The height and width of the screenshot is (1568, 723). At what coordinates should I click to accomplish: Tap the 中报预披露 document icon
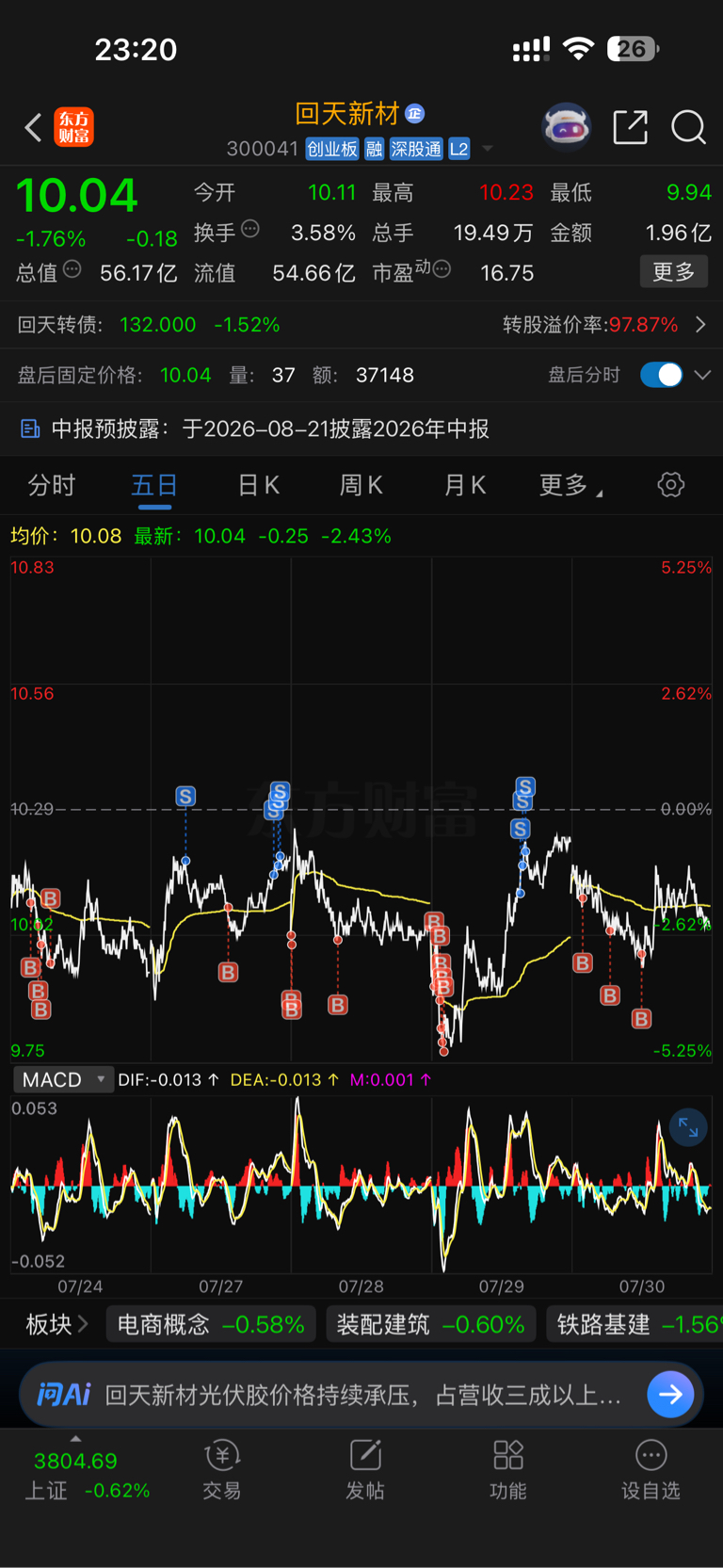click(30, 429)
